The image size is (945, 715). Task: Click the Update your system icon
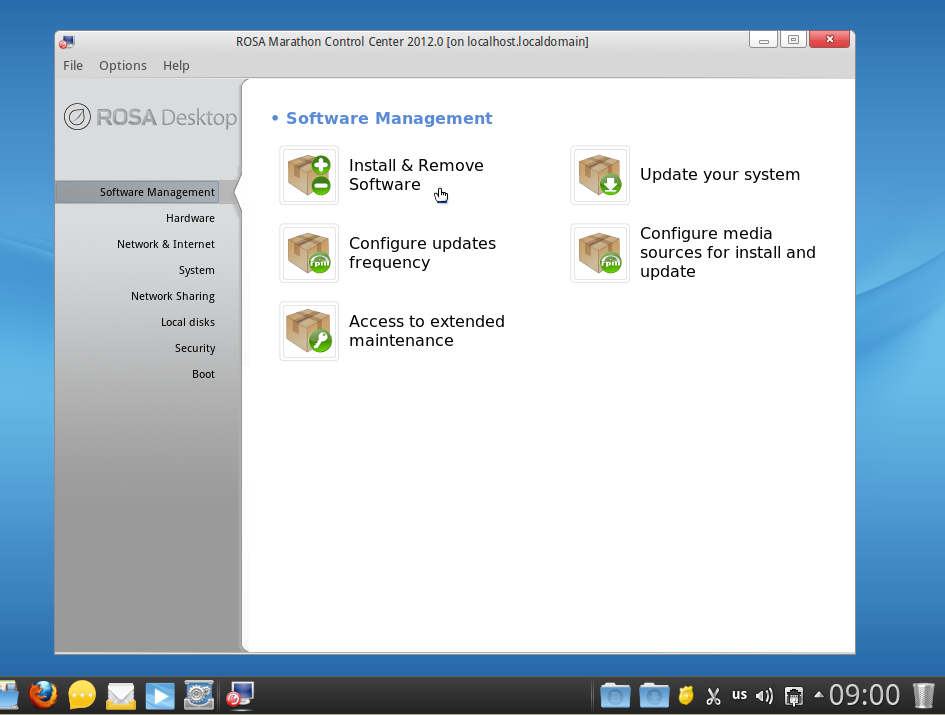[x=600, y=175]
